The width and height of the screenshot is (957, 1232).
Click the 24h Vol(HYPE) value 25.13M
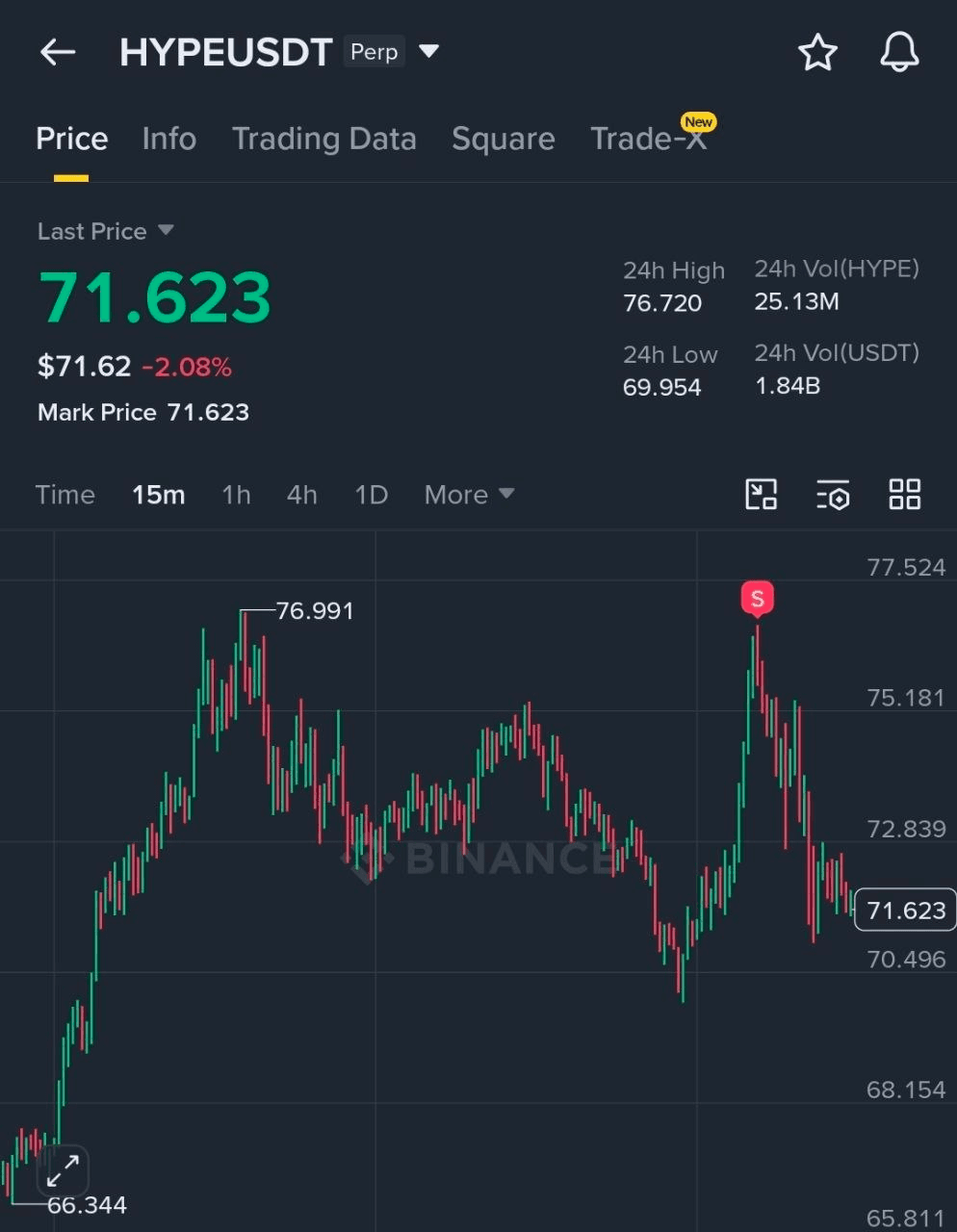[x=797, y=301]
